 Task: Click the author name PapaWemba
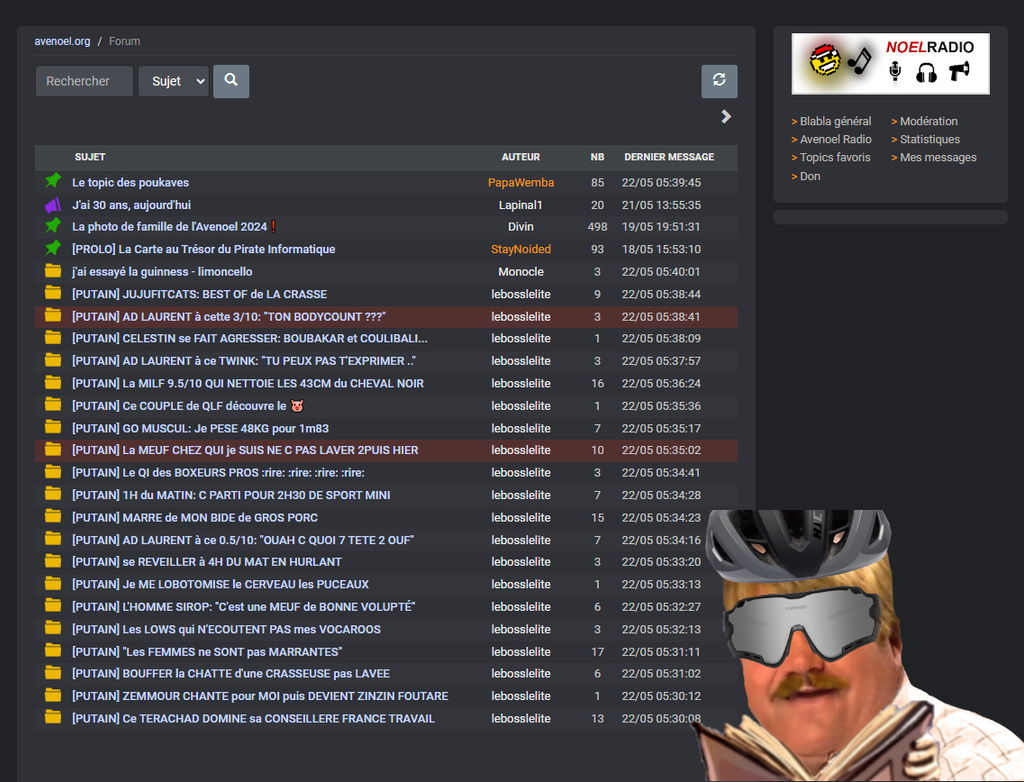[520, 183]
